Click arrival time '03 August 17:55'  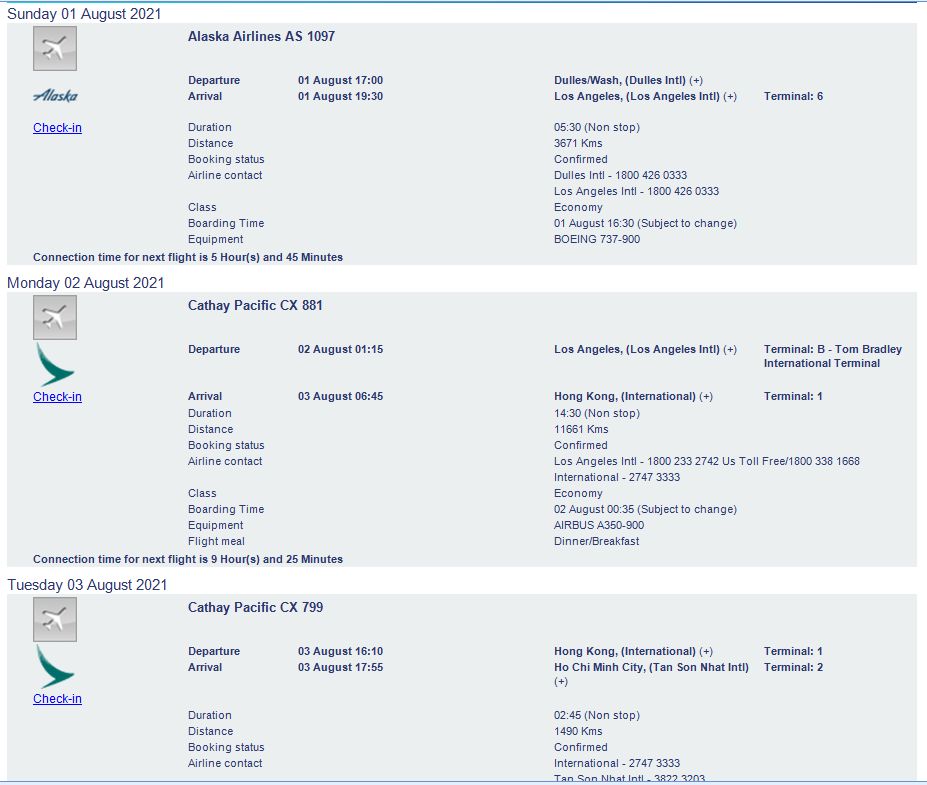(341, 667)
